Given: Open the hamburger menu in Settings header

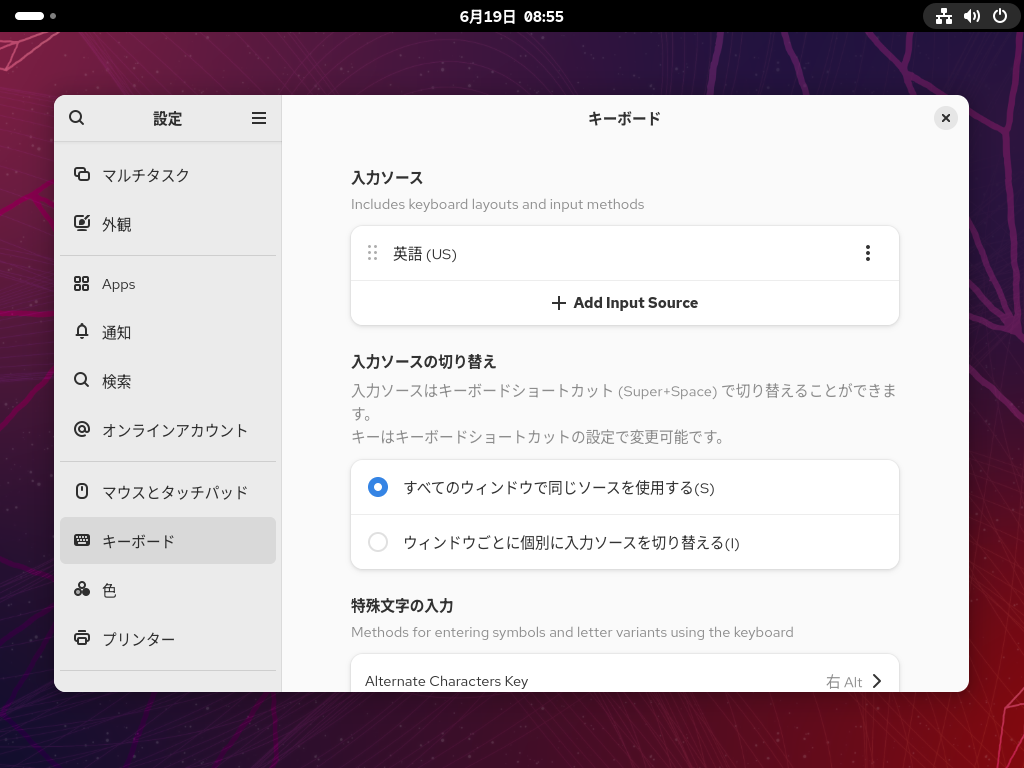Looking at the screenshot, I should point(259,118).
